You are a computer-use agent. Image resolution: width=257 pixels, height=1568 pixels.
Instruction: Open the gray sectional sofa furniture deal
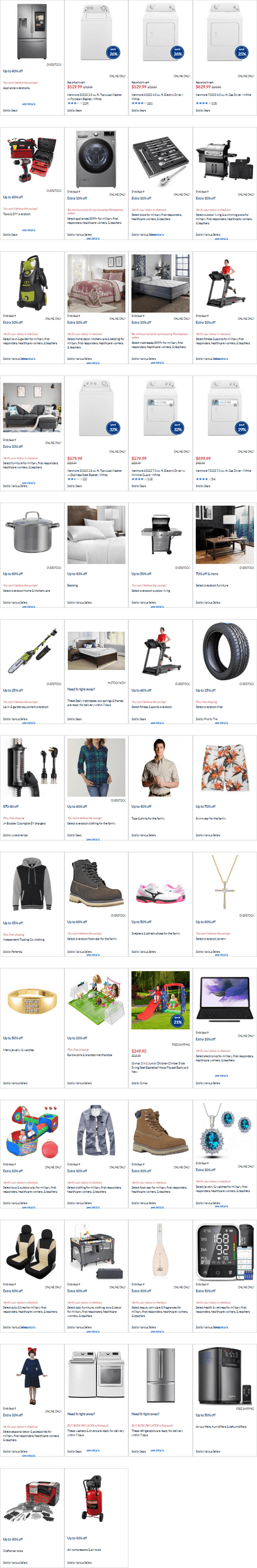33,407
